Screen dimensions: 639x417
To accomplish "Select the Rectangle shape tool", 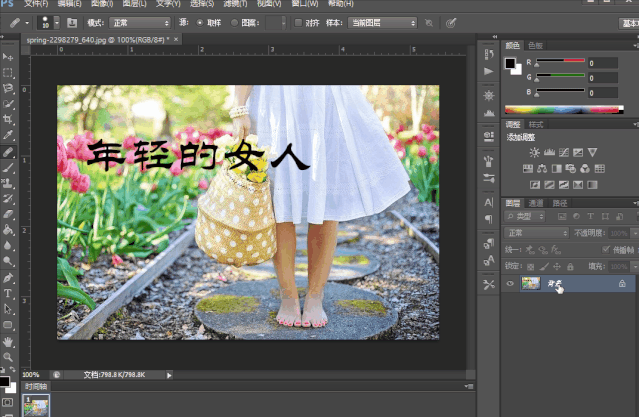I will click(8, 325).
